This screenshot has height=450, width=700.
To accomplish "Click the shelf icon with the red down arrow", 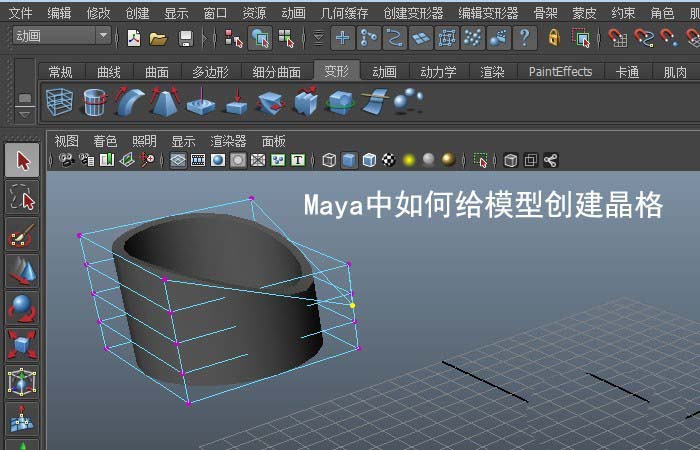I will coord(236,102).
